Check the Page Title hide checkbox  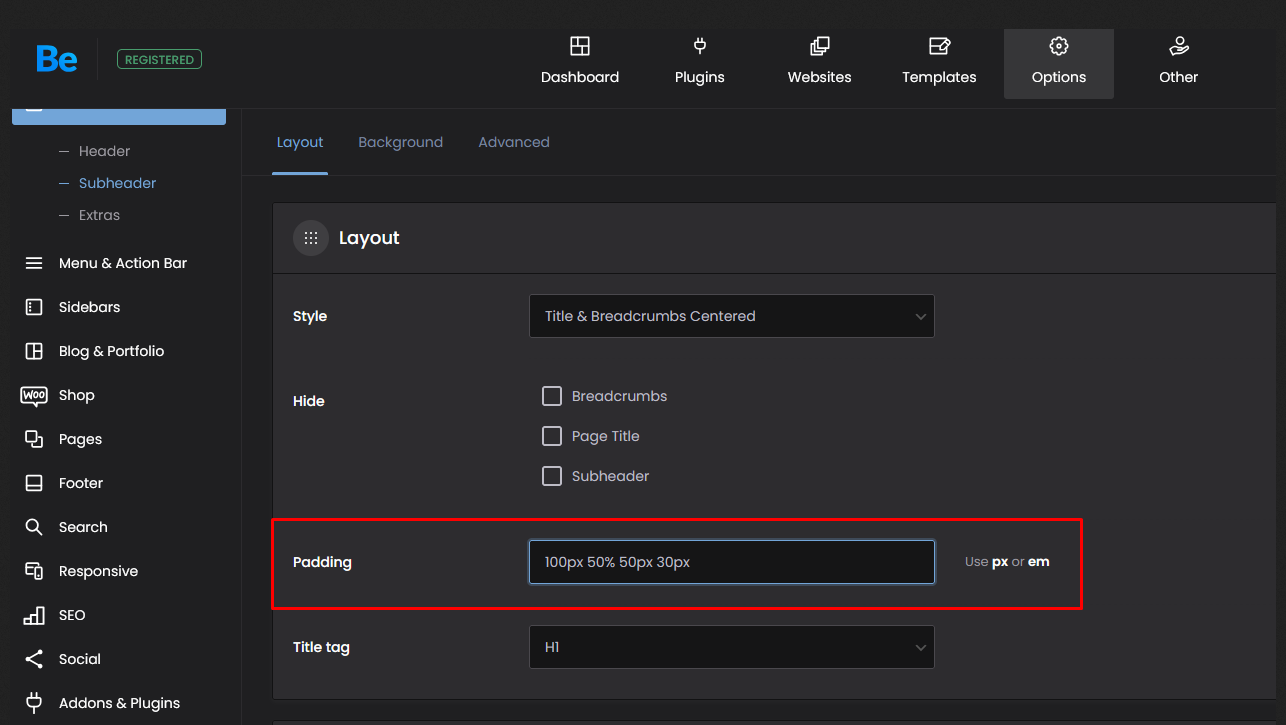552,436
